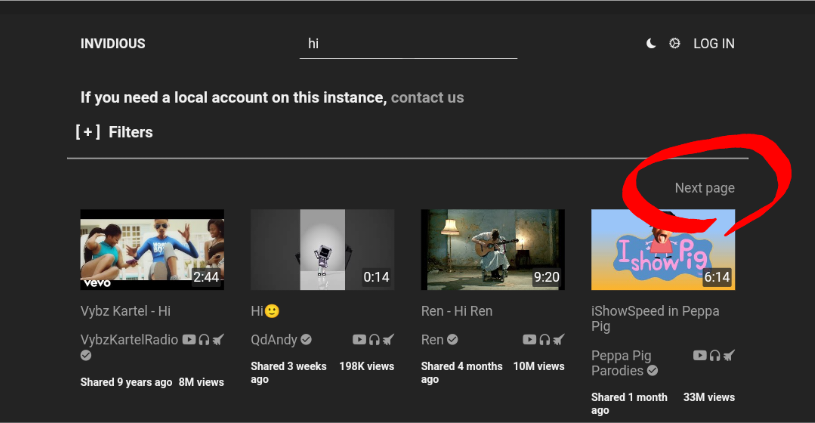Open Ren video on YouTube icon
Image resolution: width=815 pixels, height=423 pixels.
pyautogui.click(x=530, y=340)
